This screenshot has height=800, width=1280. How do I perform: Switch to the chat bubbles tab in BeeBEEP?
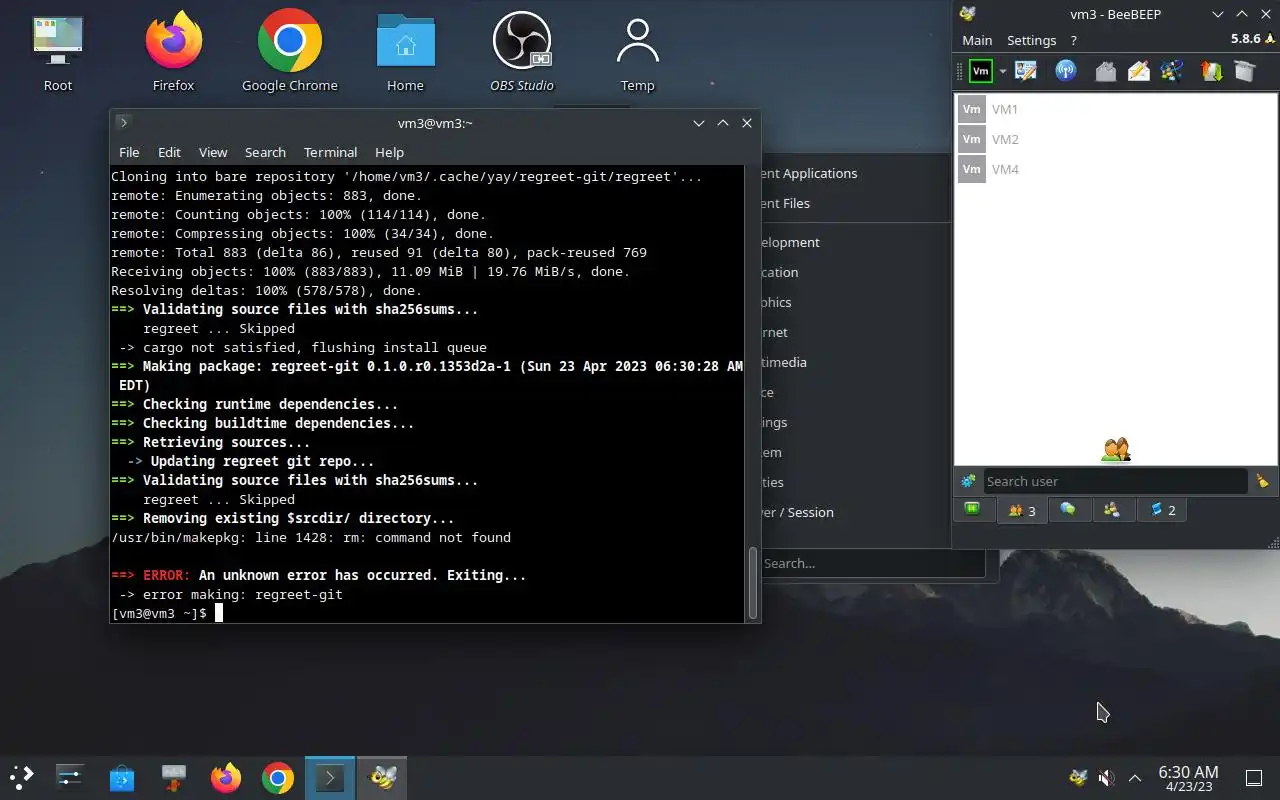tap(1068, 510)
